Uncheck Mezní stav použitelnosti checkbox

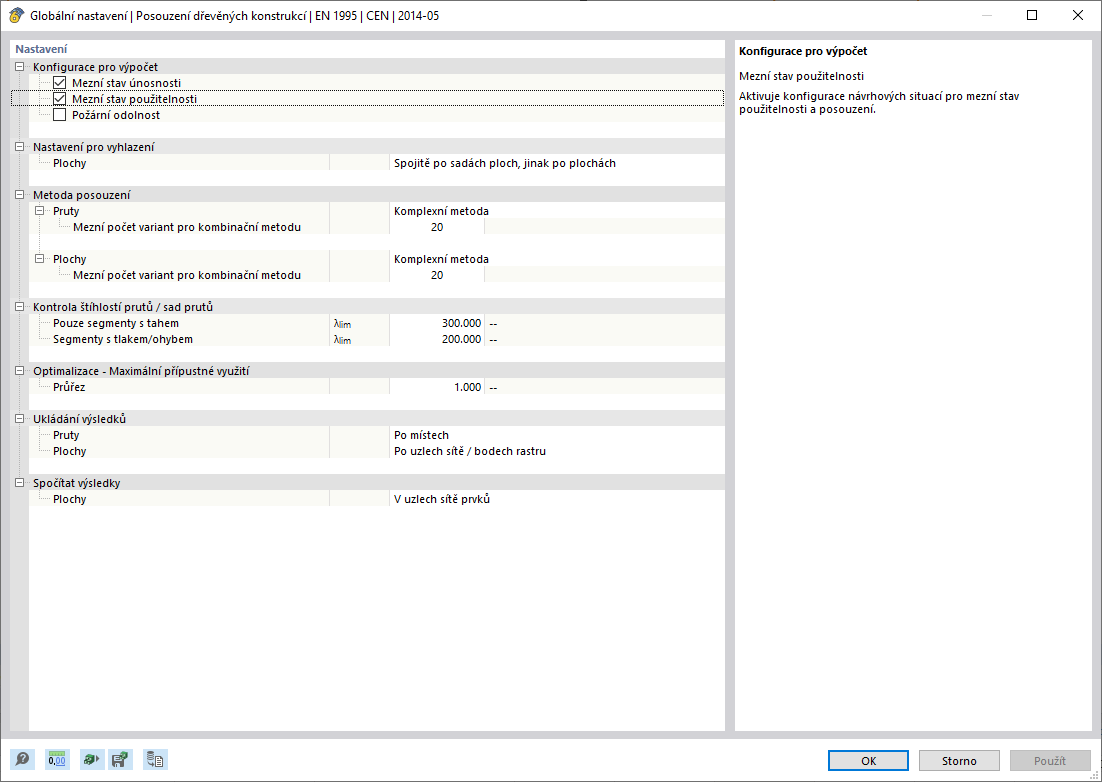point(60,99)
